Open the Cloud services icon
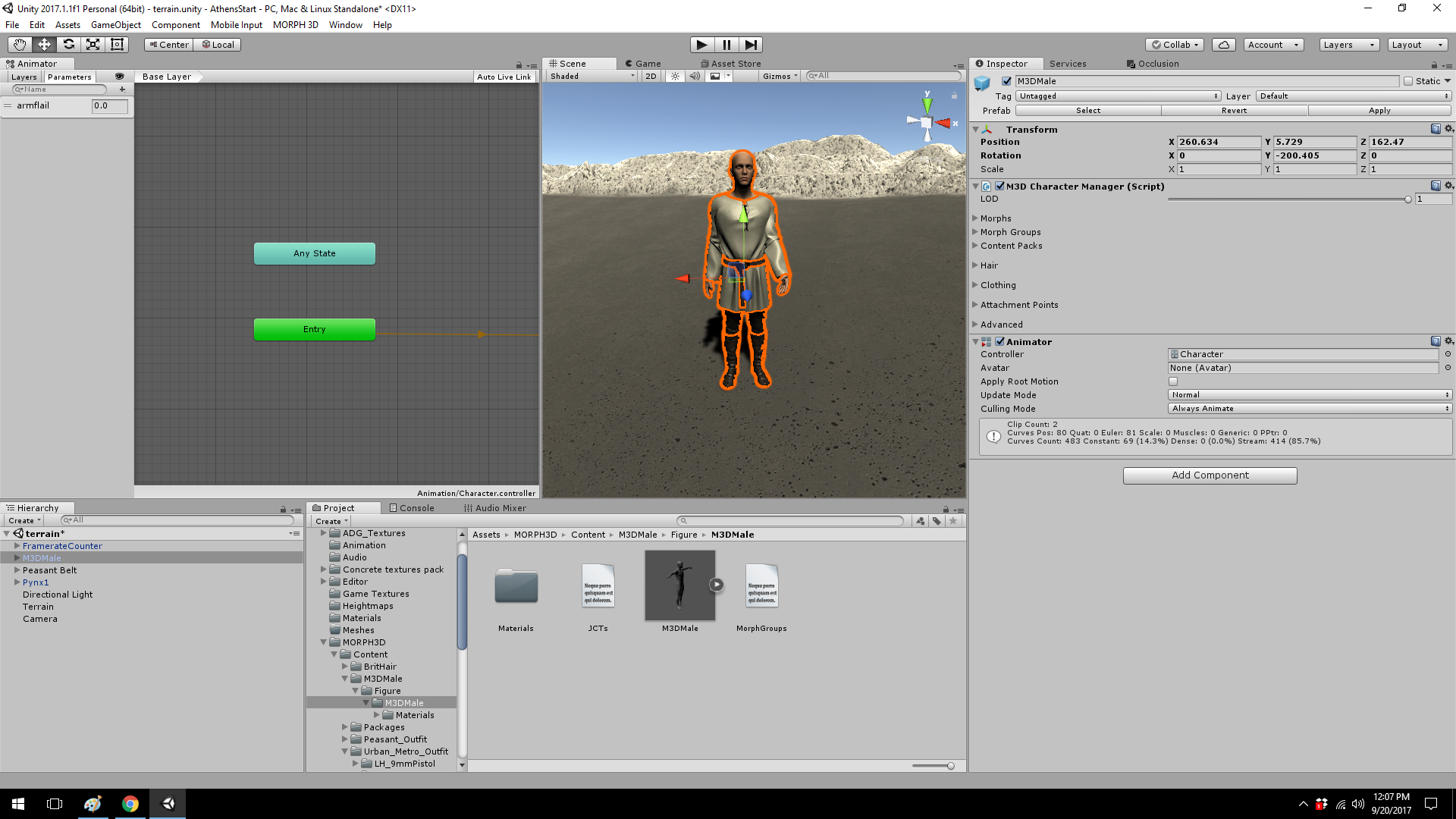The image size is (1456, 819). pos(1223,45)
